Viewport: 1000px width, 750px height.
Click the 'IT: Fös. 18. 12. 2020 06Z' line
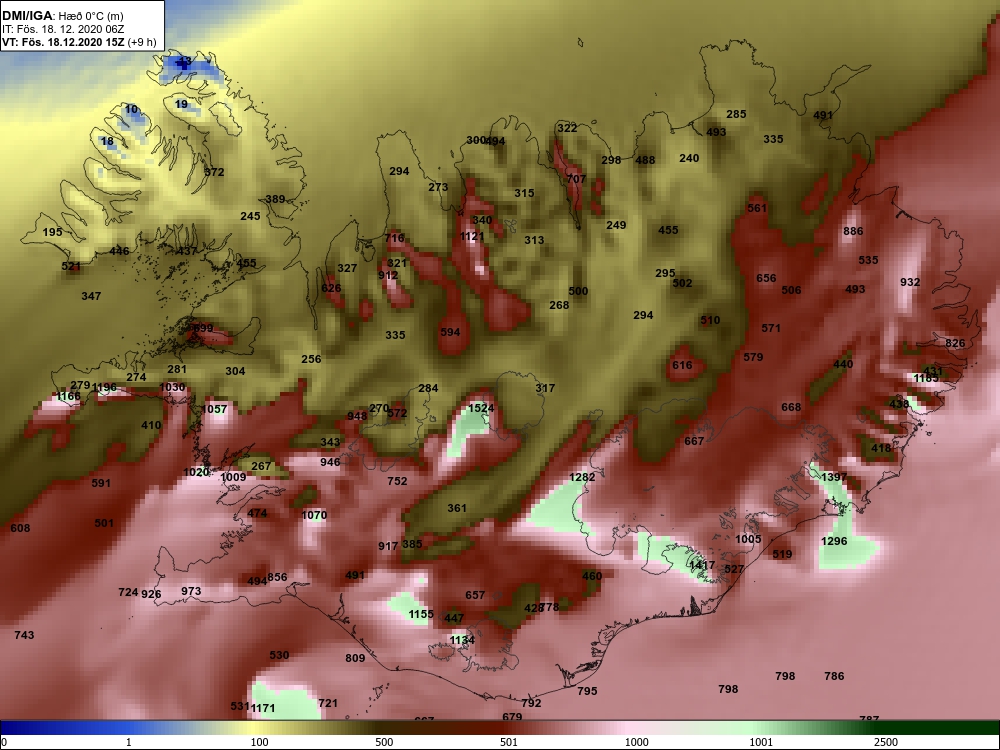(x=64, y=29)
